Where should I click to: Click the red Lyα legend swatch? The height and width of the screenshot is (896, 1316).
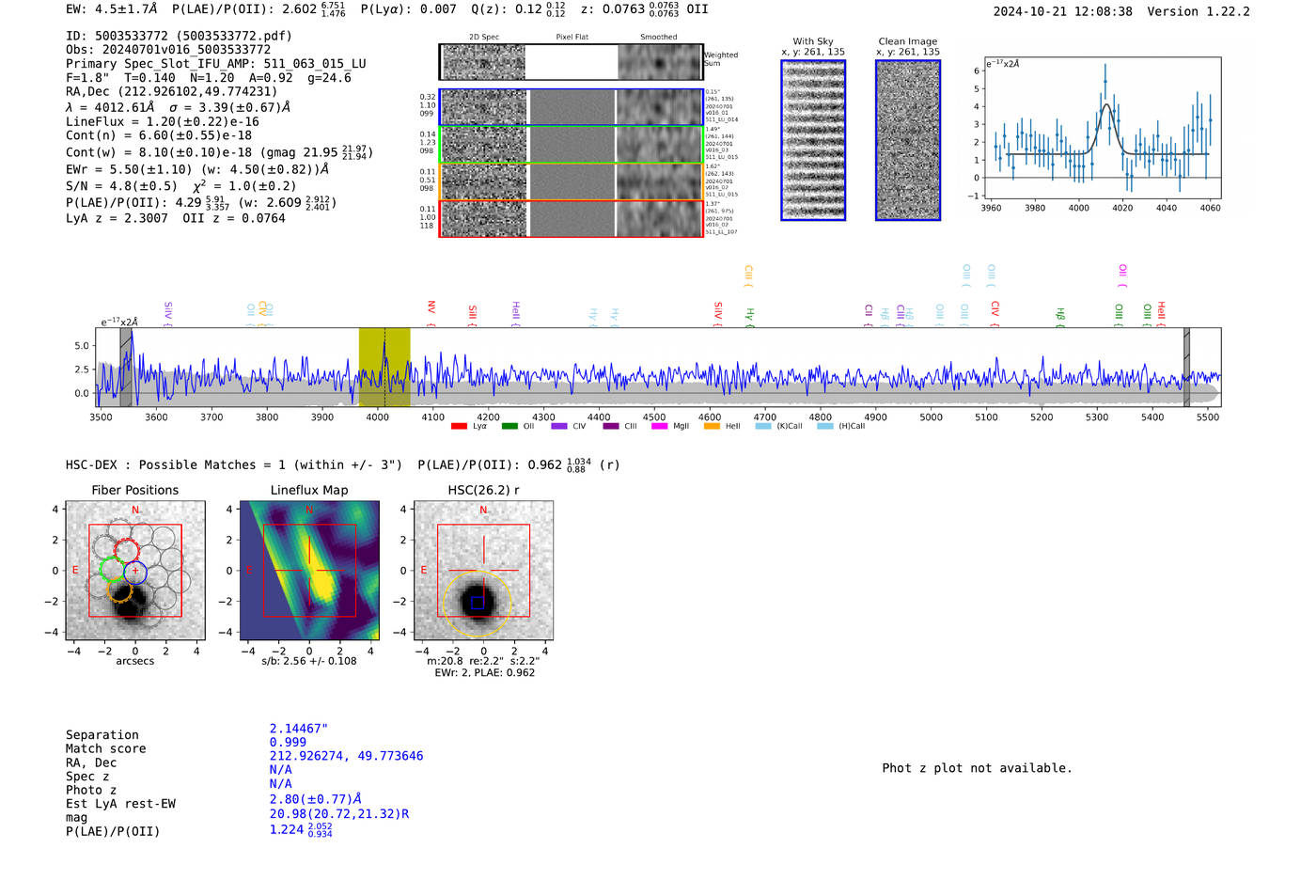tap(459, 427)
